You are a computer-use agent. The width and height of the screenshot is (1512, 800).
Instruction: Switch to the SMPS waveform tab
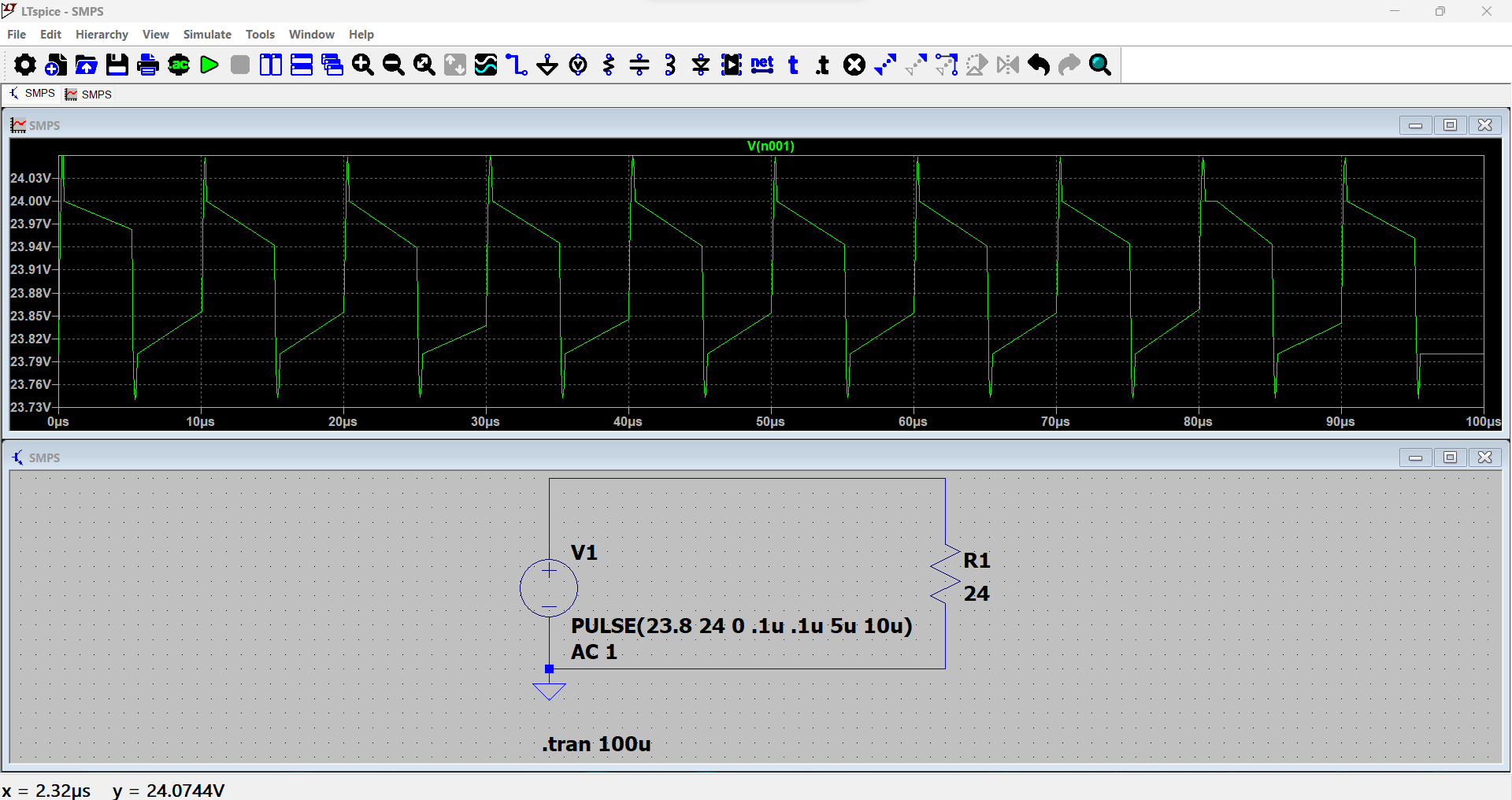click(x=88, y=94)
